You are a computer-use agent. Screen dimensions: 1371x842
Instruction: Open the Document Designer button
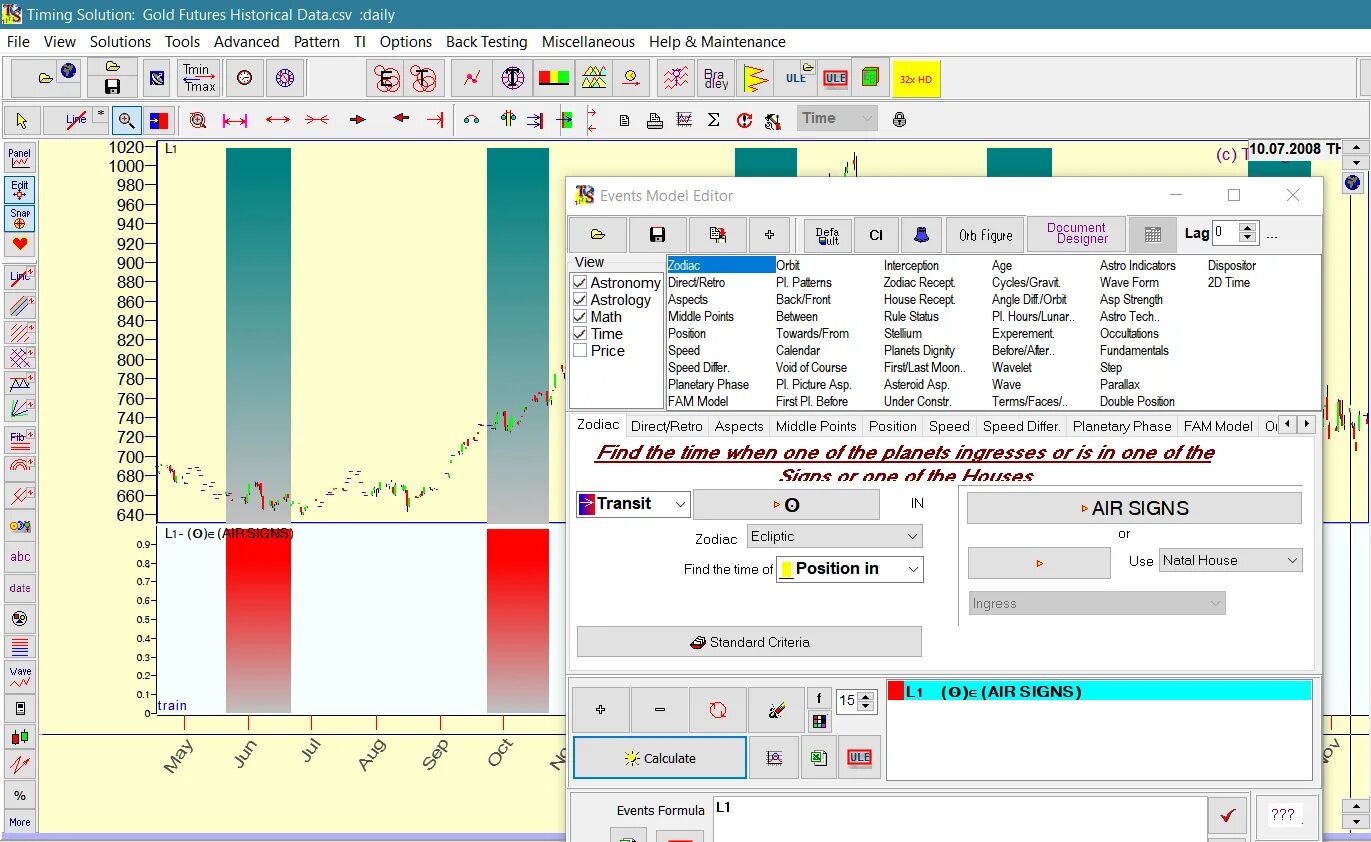1076,233
